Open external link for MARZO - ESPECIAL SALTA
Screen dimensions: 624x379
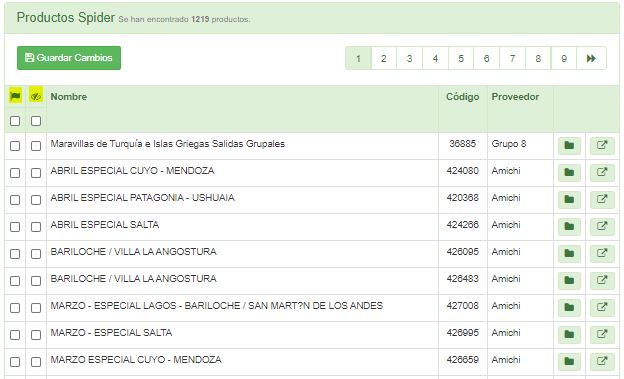(602, 335)
